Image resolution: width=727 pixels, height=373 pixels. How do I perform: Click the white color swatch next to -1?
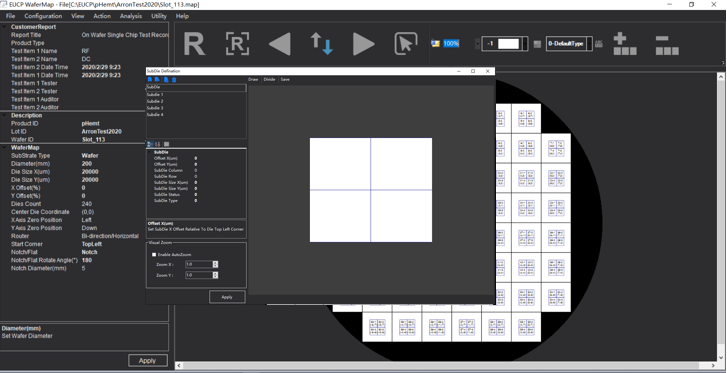tap(509, 44)
